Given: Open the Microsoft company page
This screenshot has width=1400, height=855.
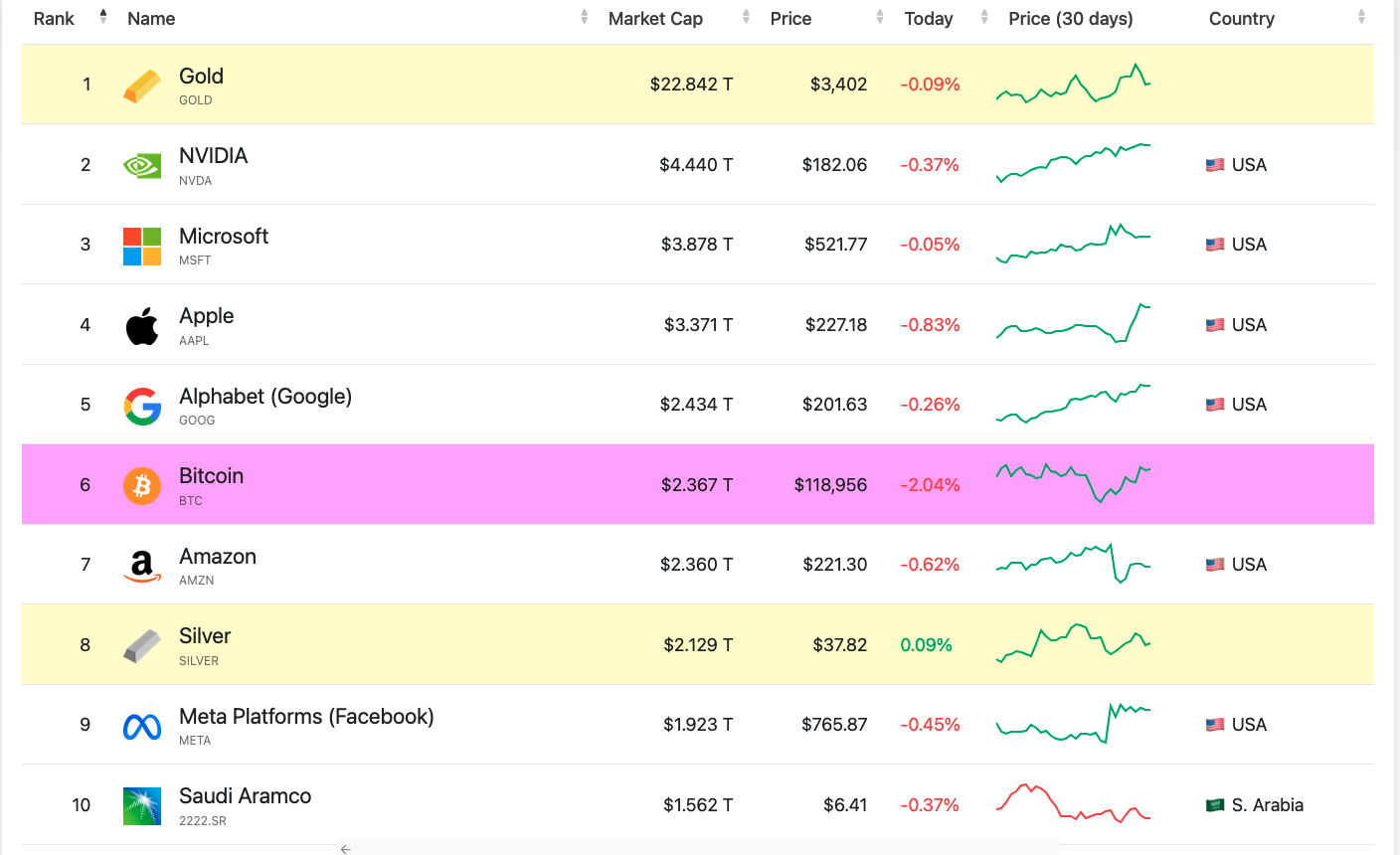Looking at the screenshot, I should (x=224, y=236).
